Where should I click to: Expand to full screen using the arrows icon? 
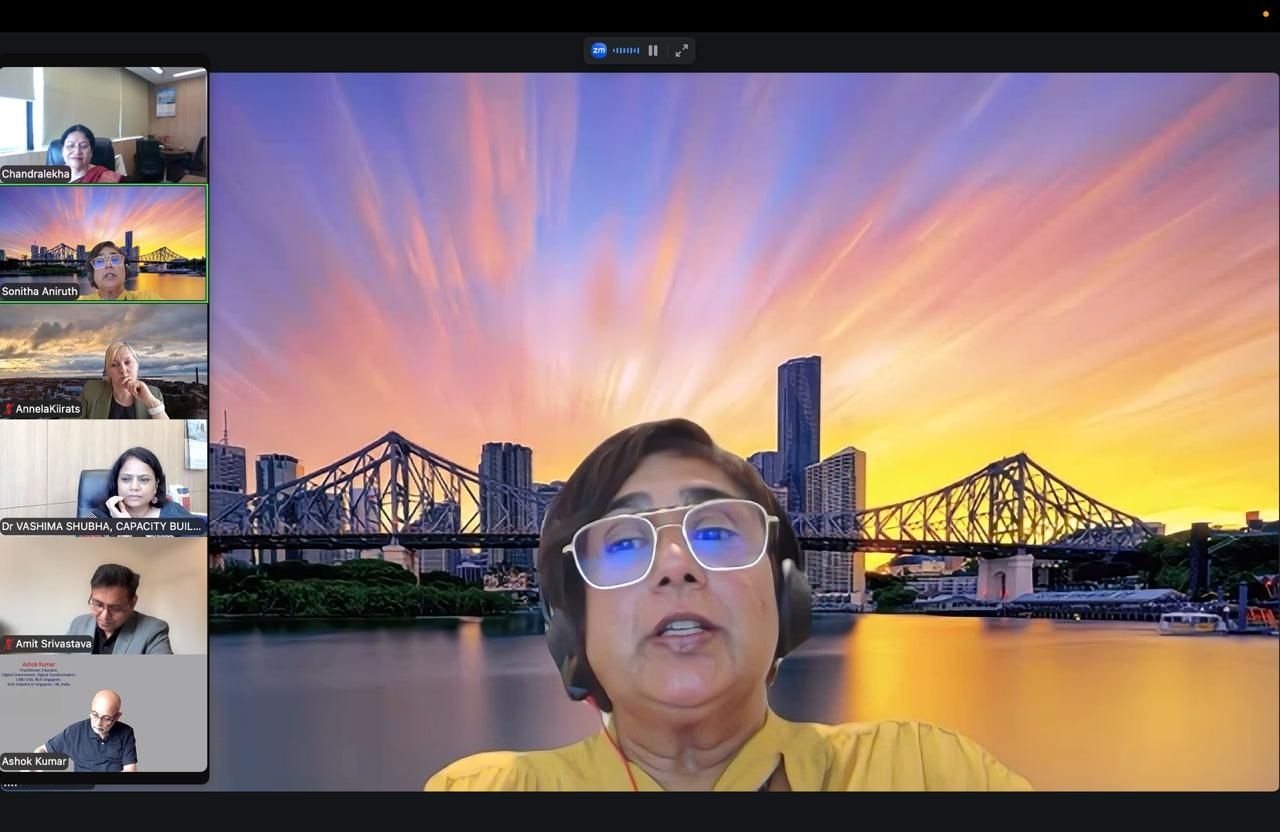[681, 50]
